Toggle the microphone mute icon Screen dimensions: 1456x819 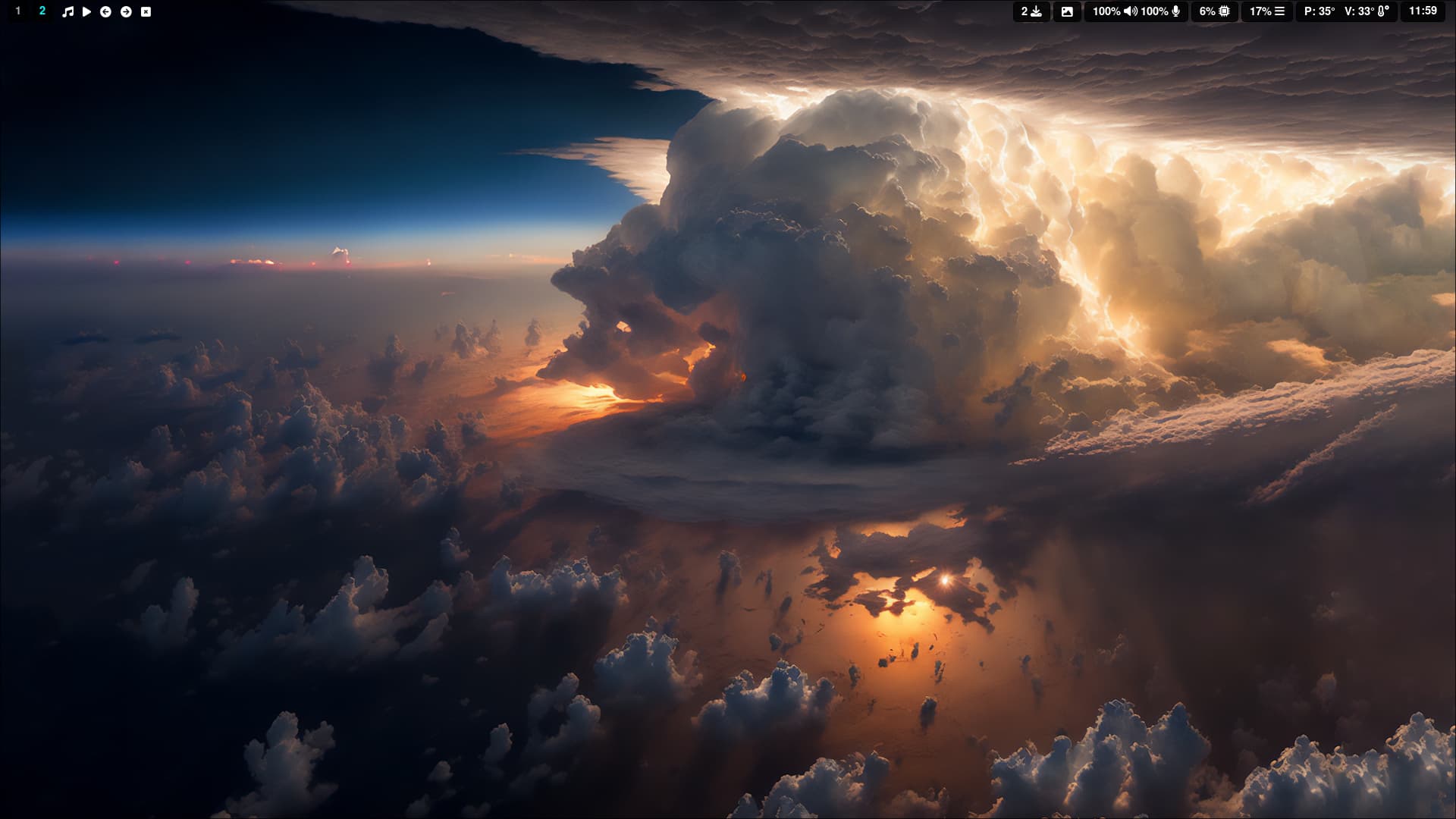tap(1176, 11)
